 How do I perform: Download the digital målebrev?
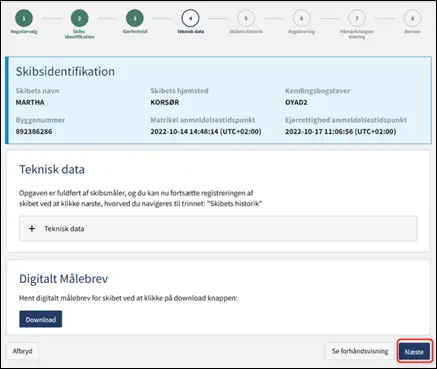click(x=41, y=319)
